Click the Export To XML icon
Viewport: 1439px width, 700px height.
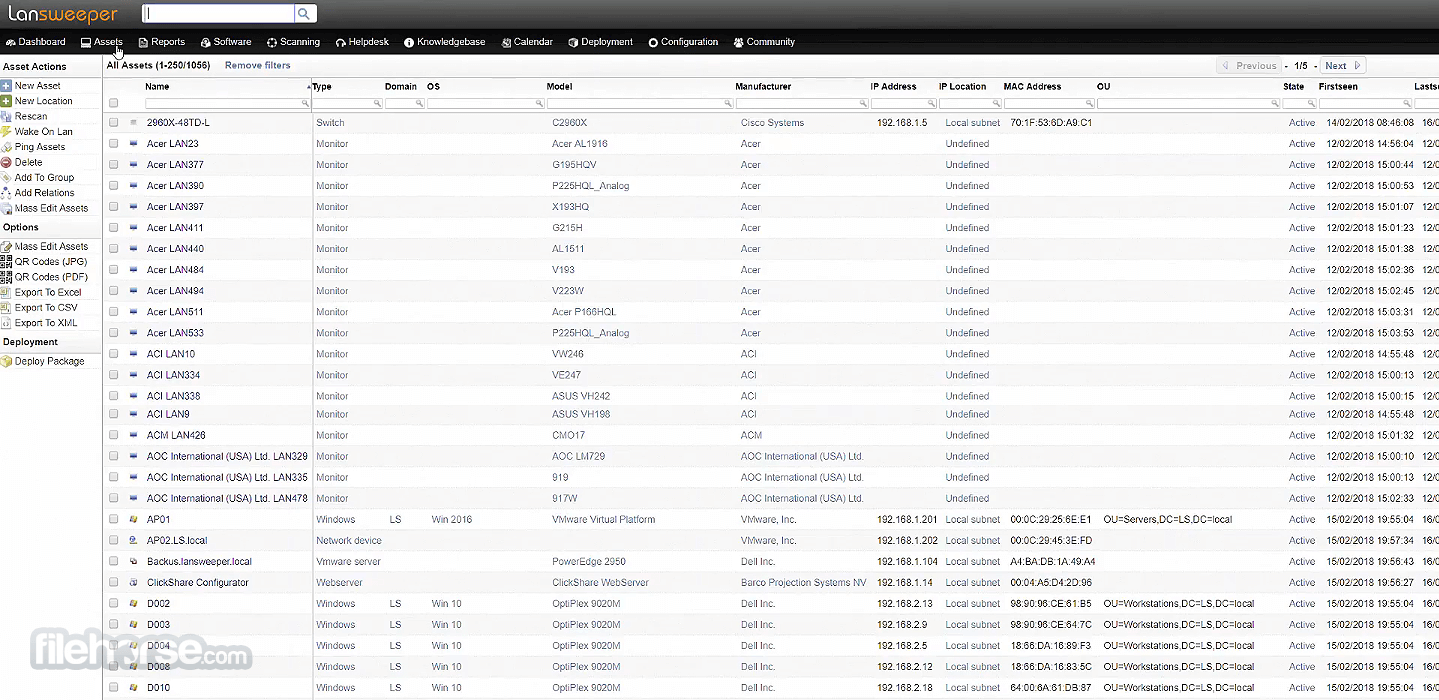6,323
